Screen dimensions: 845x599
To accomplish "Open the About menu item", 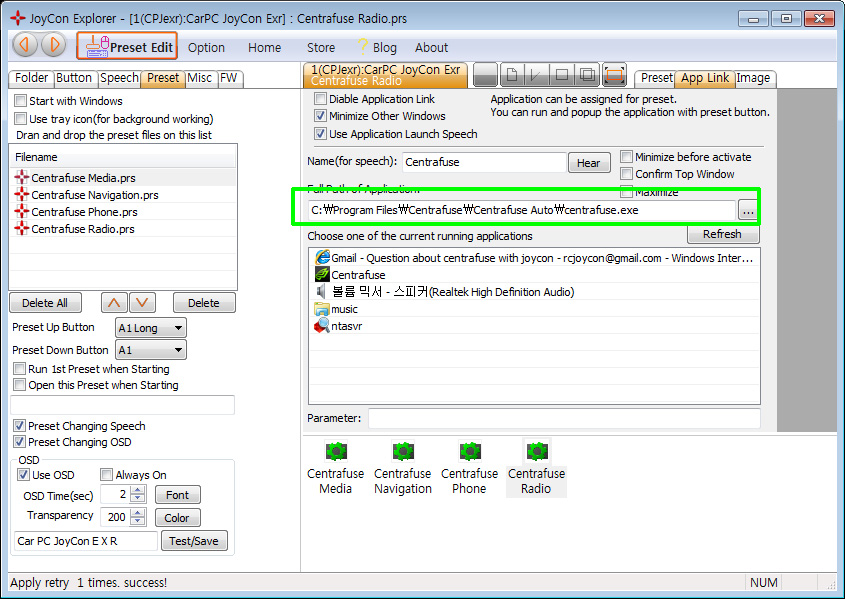I will (x=432, y=47).
